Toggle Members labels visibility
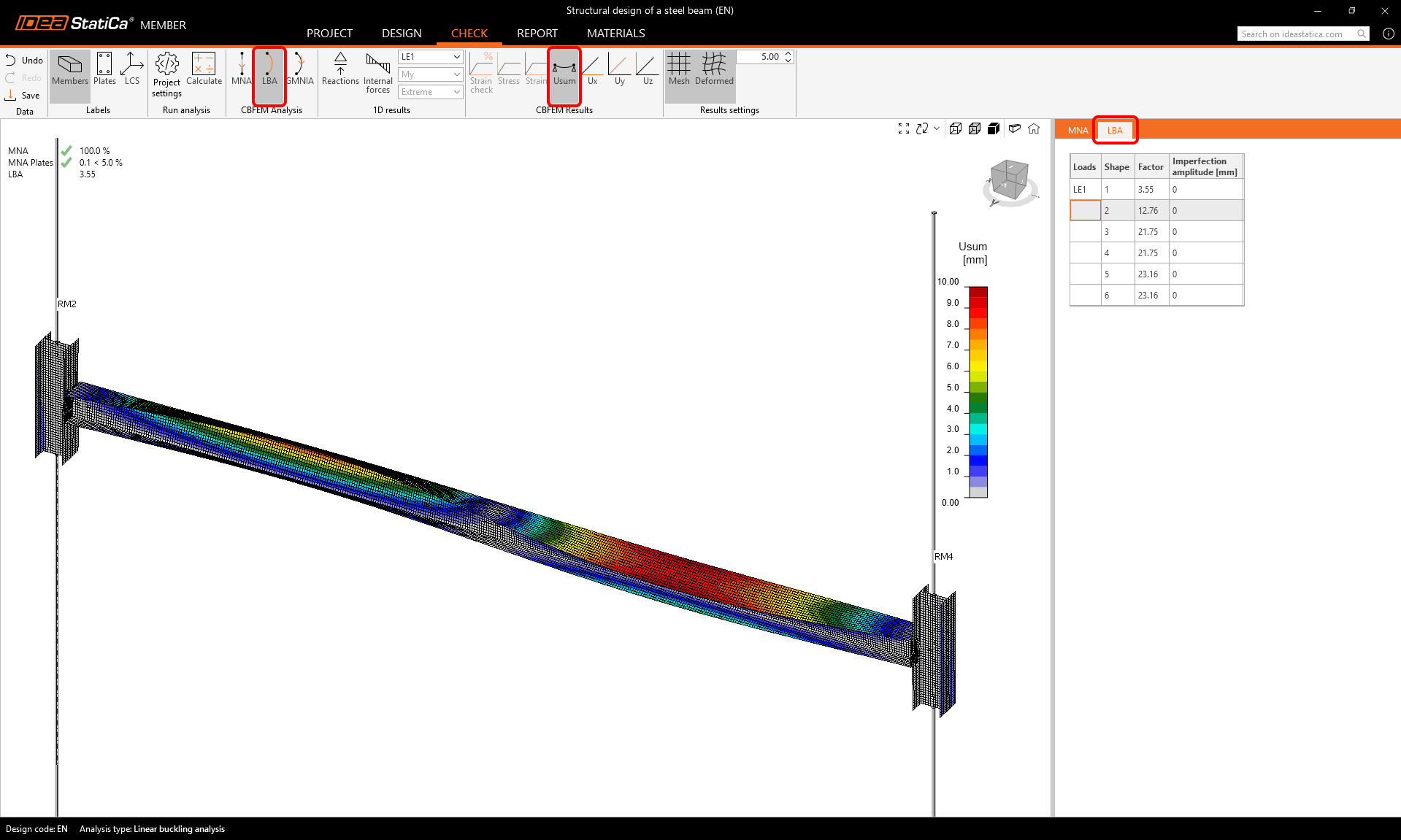Screen dimensions: 1401x840 pos(70,69)
